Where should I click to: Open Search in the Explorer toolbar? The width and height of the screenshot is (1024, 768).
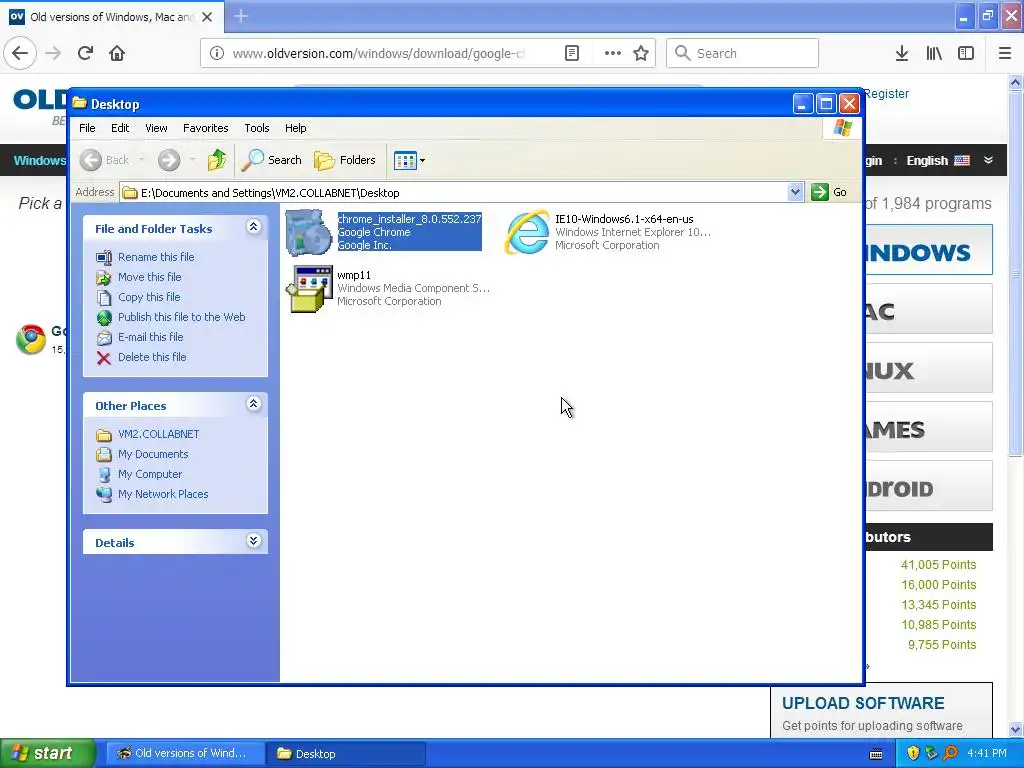(272, 160)
